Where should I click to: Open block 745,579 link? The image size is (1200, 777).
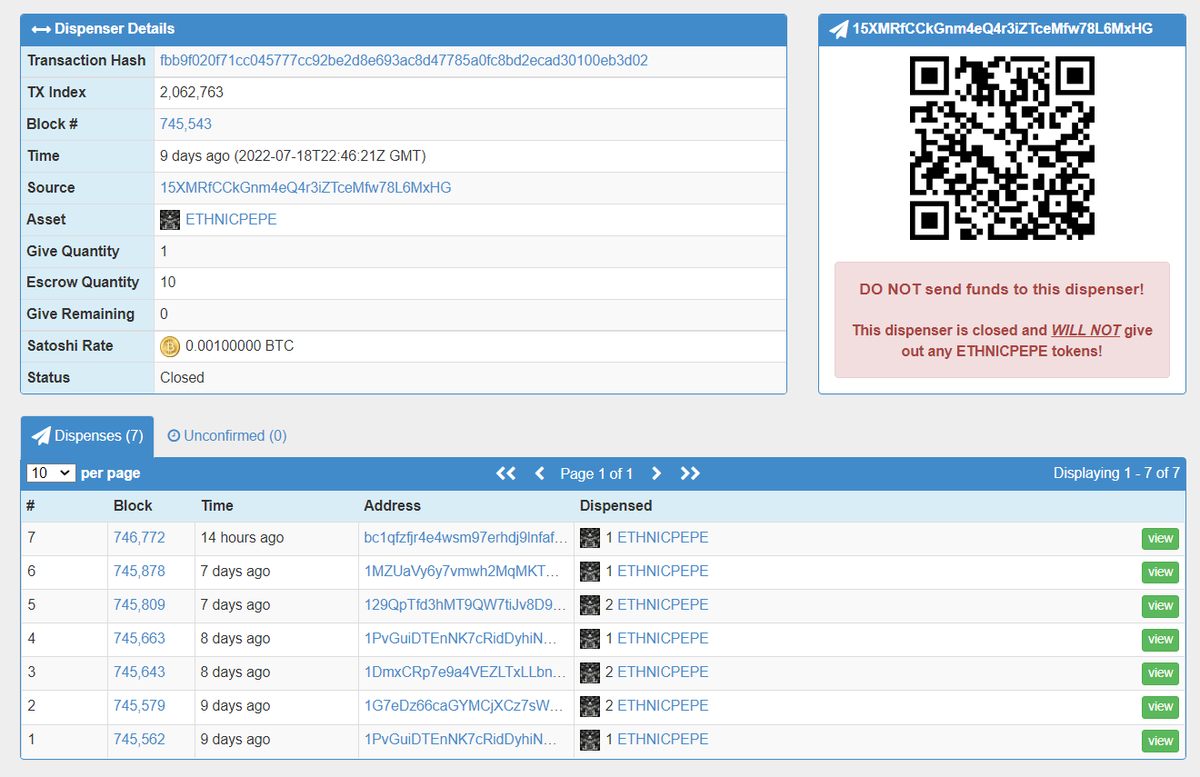coord(139,705)
